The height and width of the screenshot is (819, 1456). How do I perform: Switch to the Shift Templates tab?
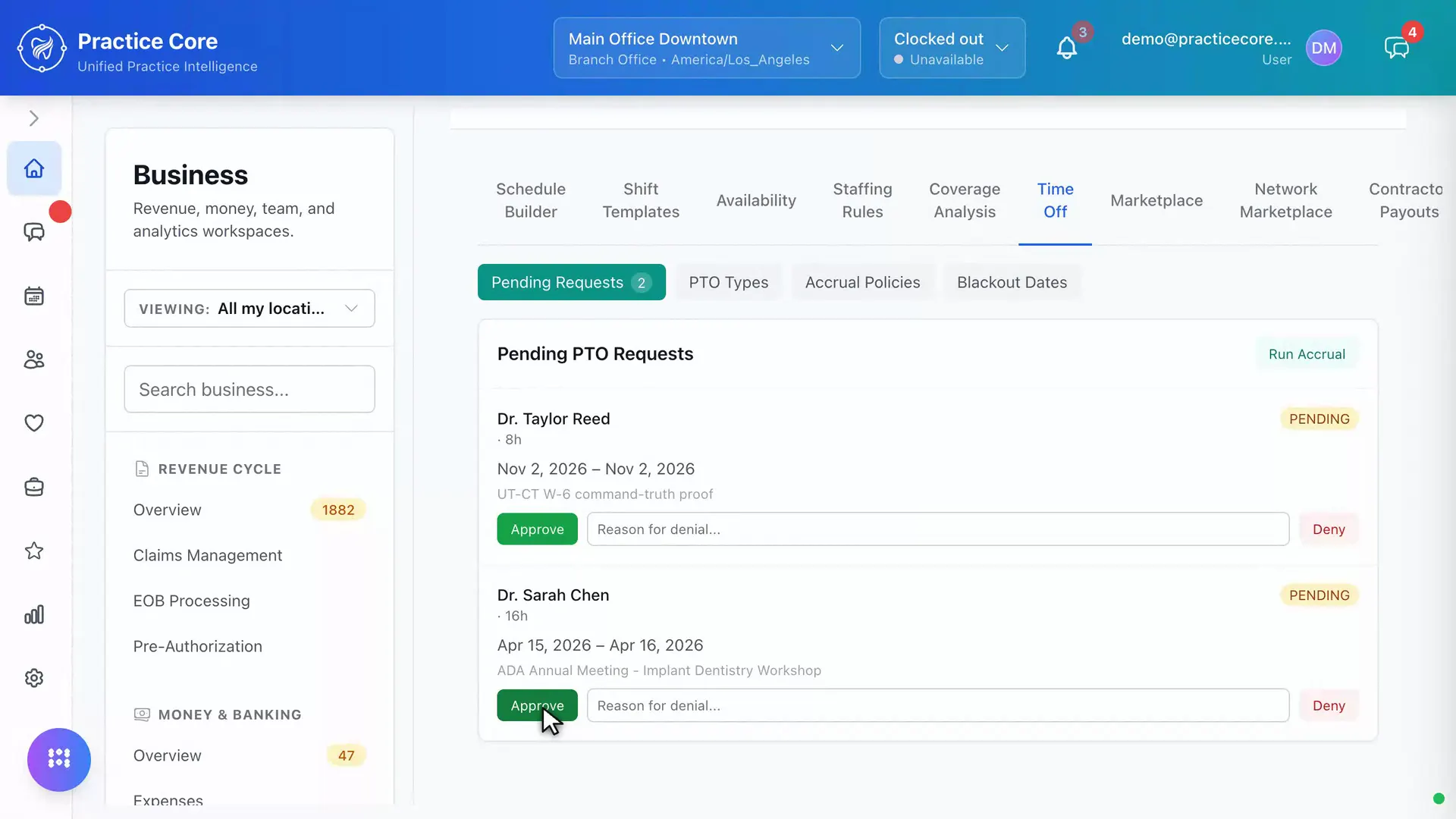(641, 200)
